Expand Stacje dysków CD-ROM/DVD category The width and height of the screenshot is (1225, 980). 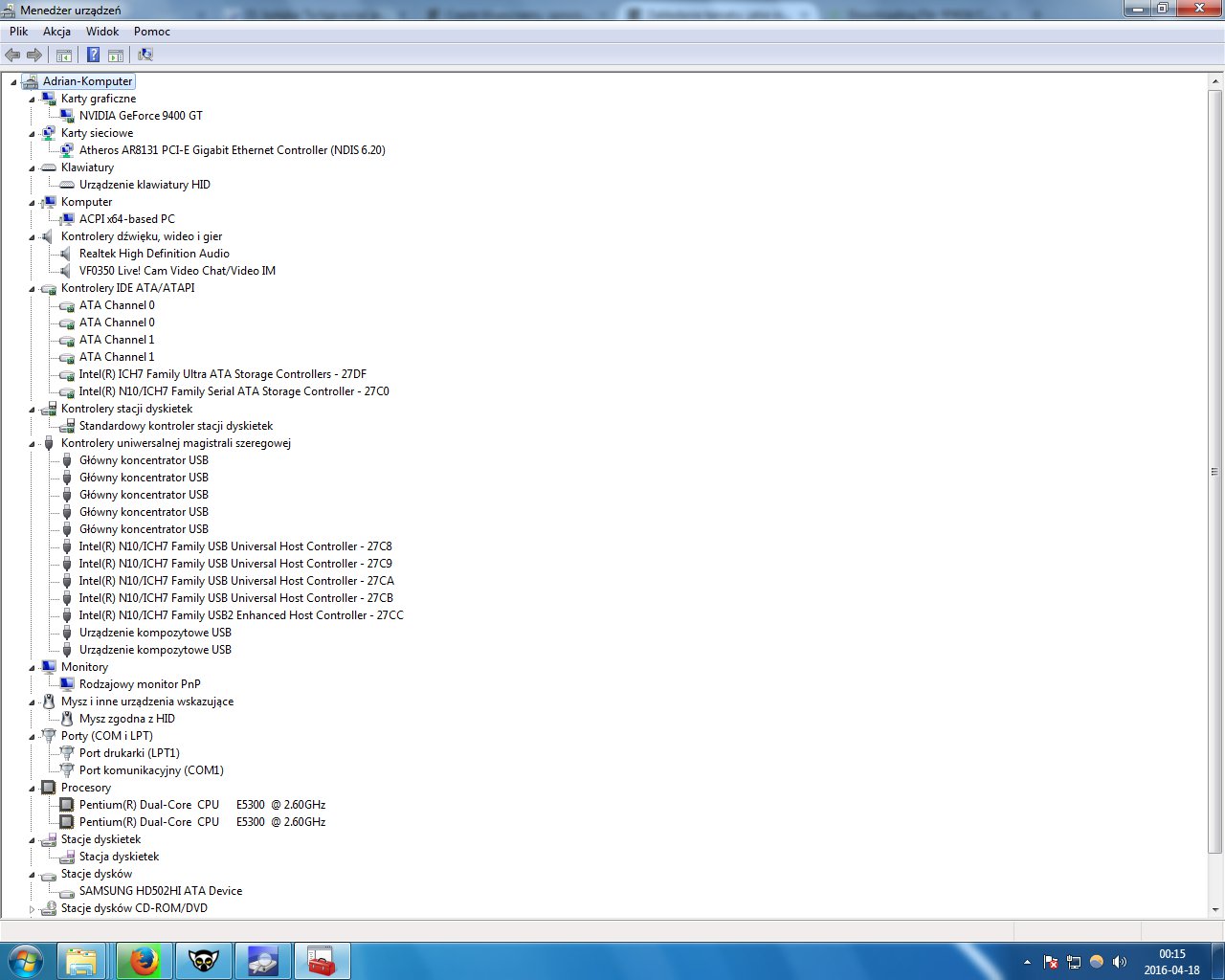32,908
